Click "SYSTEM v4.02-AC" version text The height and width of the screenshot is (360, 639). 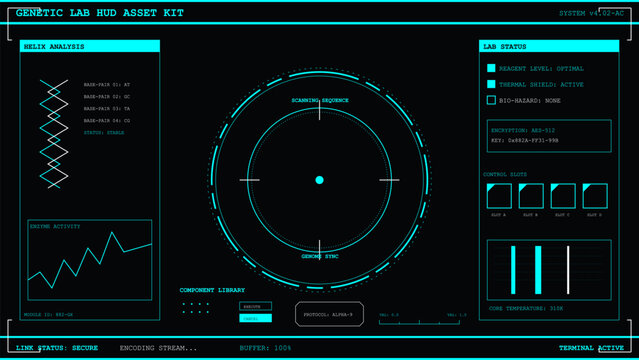(x=591, y=13)
